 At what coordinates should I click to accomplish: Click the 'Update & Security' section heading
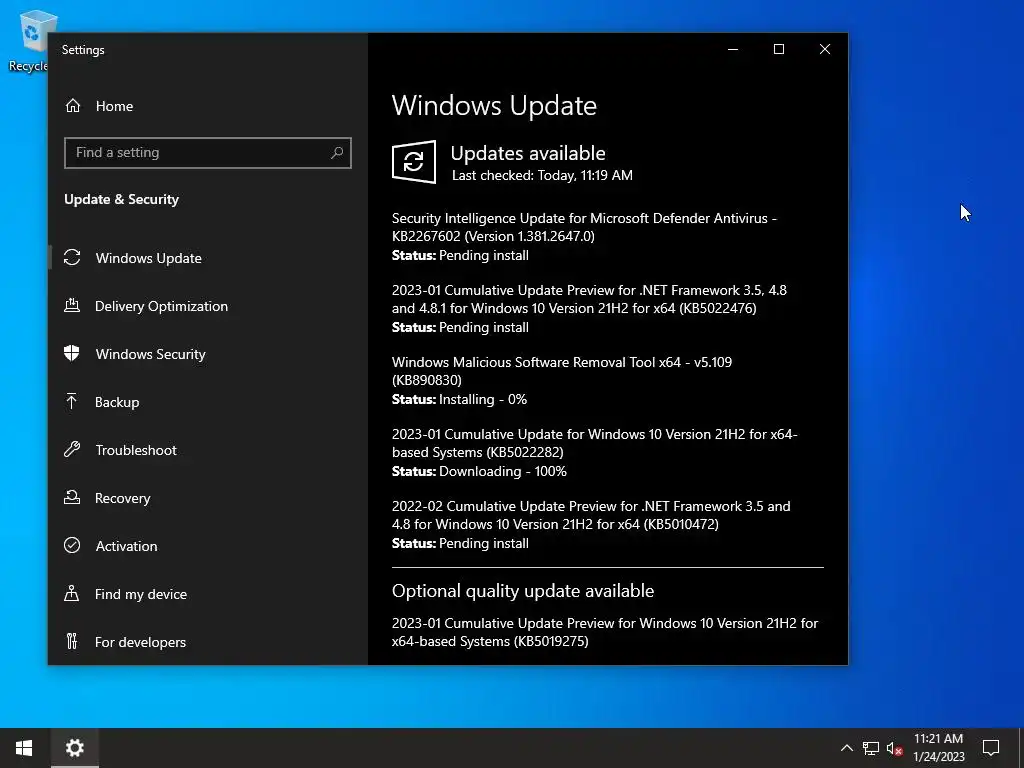click(121, 199)
